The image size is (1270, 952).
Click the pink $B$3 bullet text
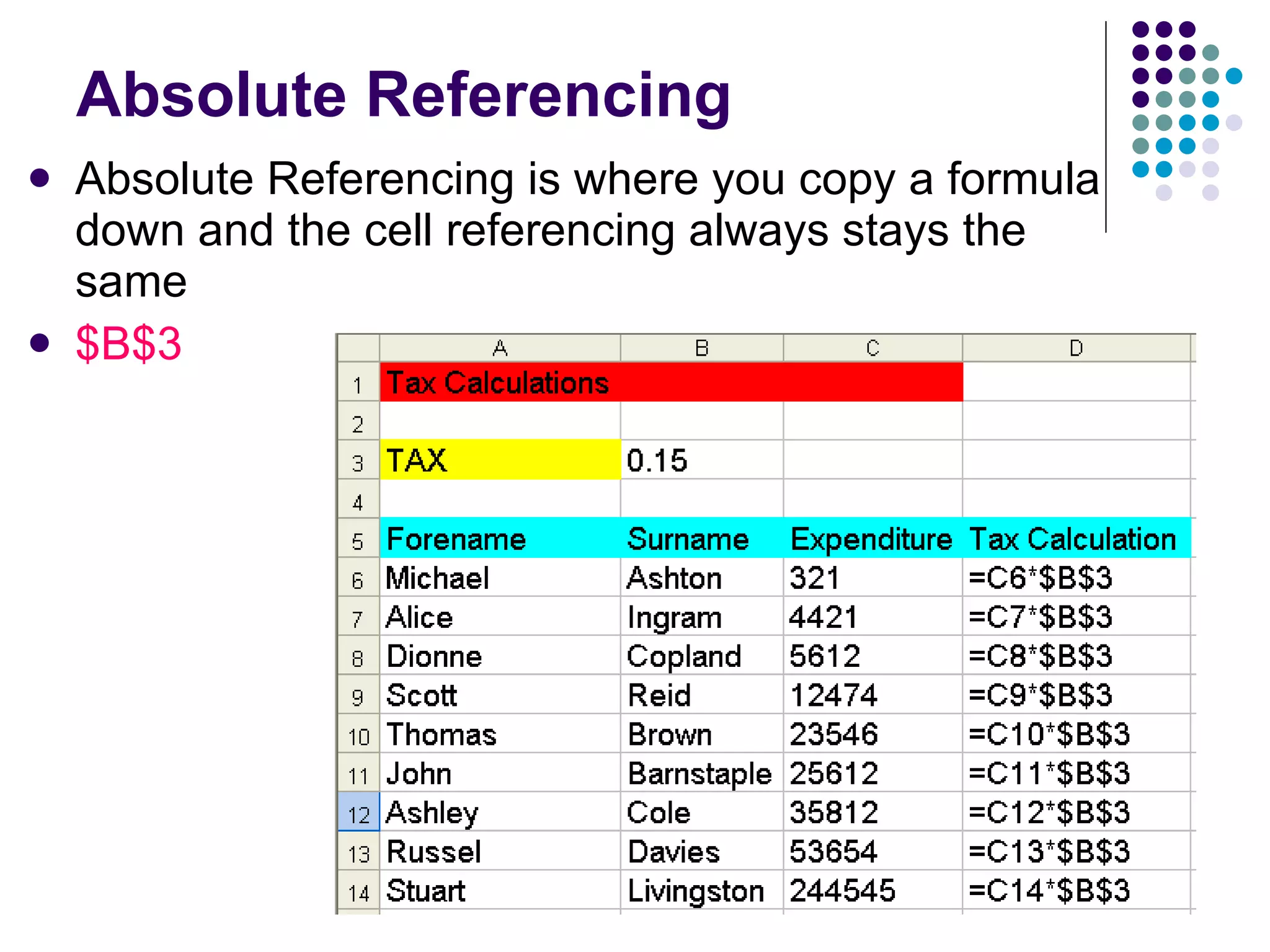point(128,343)
